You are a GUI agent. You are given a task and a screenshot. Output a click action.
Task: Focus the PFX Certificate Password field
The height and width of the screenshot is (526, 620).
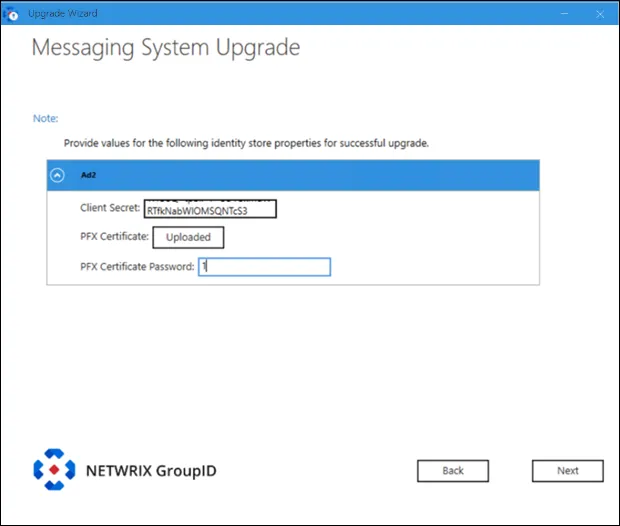coord(264,267)
